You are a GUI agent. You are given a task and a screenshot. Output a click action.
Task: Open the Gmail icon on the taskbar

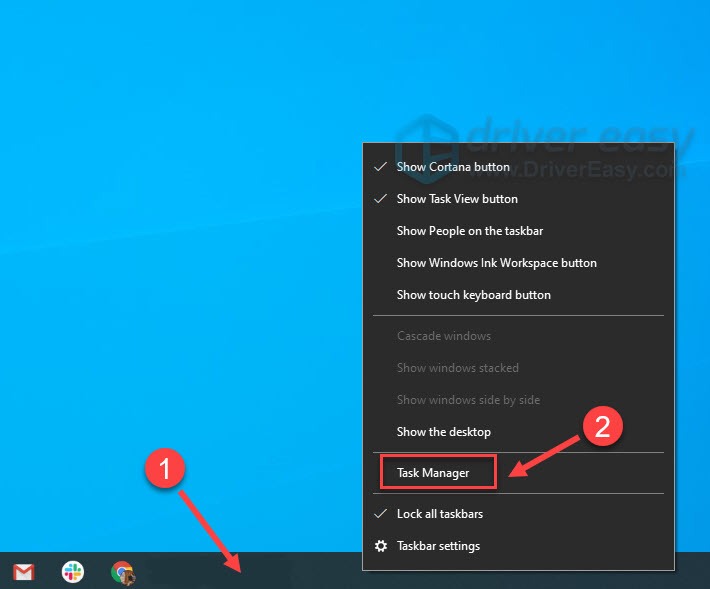tap(24, 572)
